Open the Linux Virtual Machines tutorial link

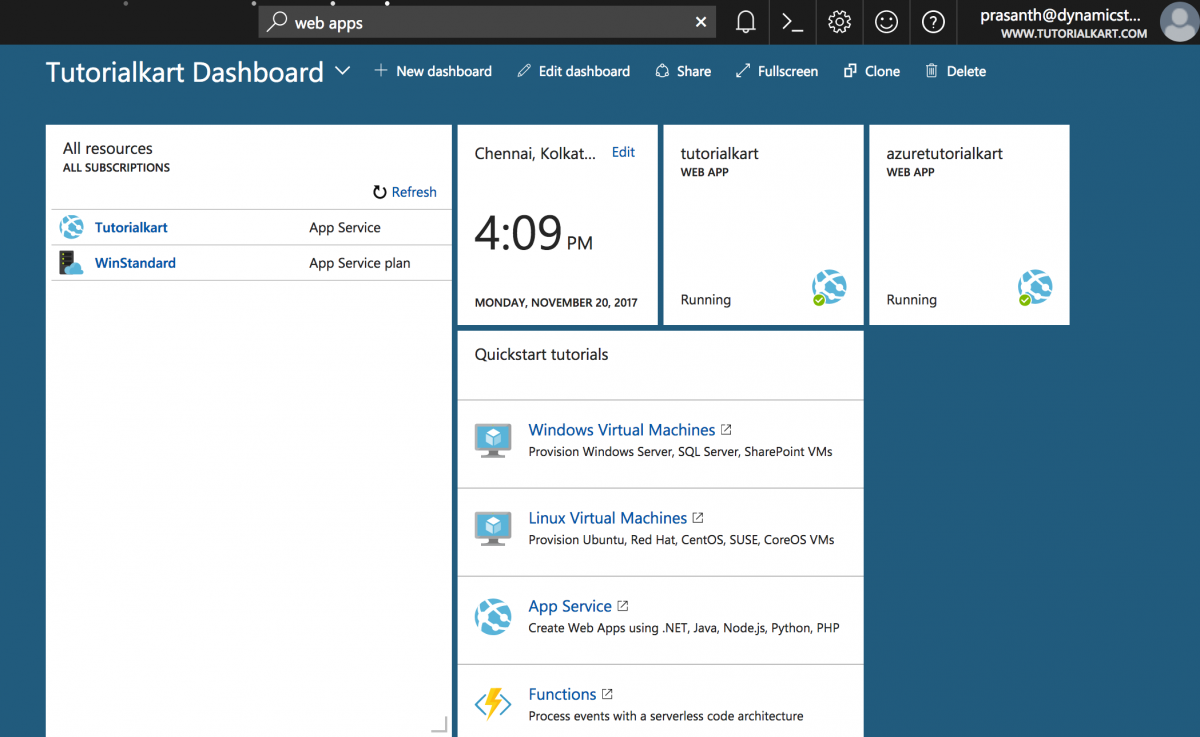pos(608,518)
